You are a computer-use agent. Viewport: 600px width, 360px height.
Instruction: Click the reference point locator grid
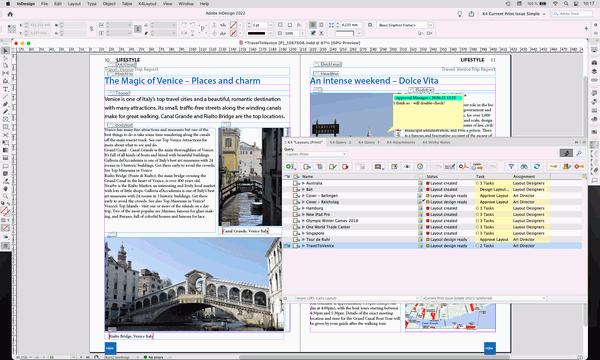click(x=11, y=29)
